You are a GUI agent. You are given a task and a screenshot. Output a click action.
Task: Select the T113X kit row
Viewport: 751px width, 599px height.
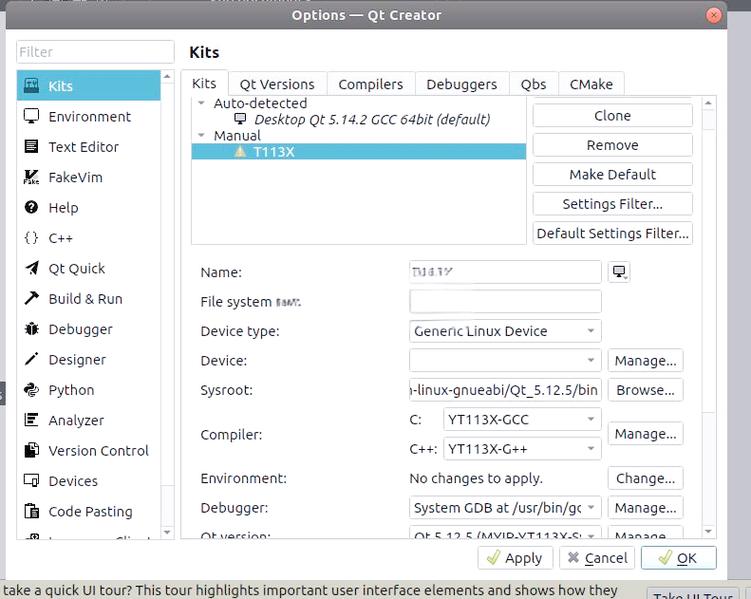pyautogui.click(x=359, y=152)
